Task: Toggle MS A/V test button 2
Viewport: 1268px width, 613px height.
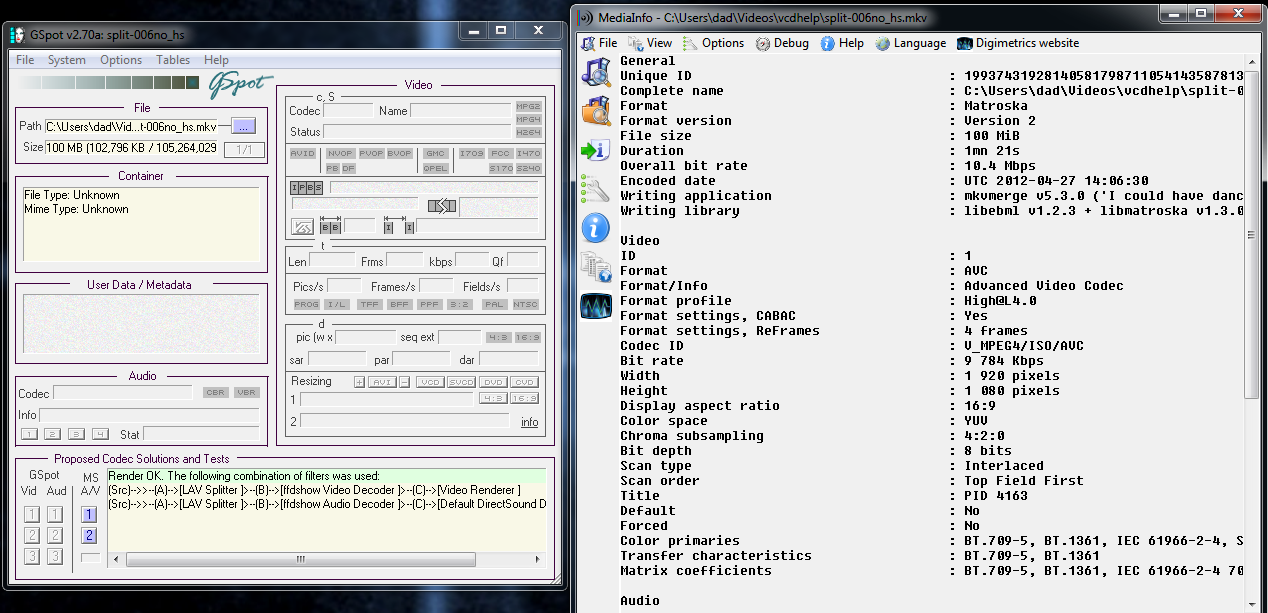Action: tap(89, 535)
